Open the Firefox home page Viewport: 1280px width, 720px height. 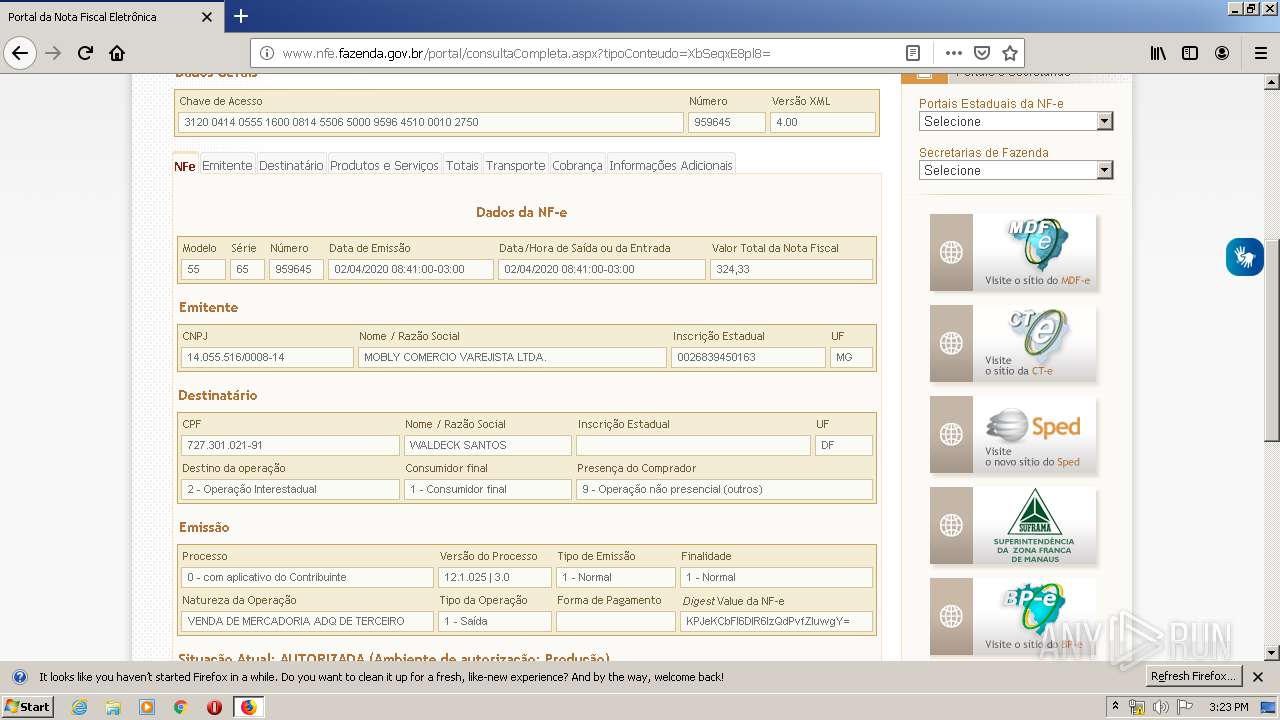click(x=117, y=53)
